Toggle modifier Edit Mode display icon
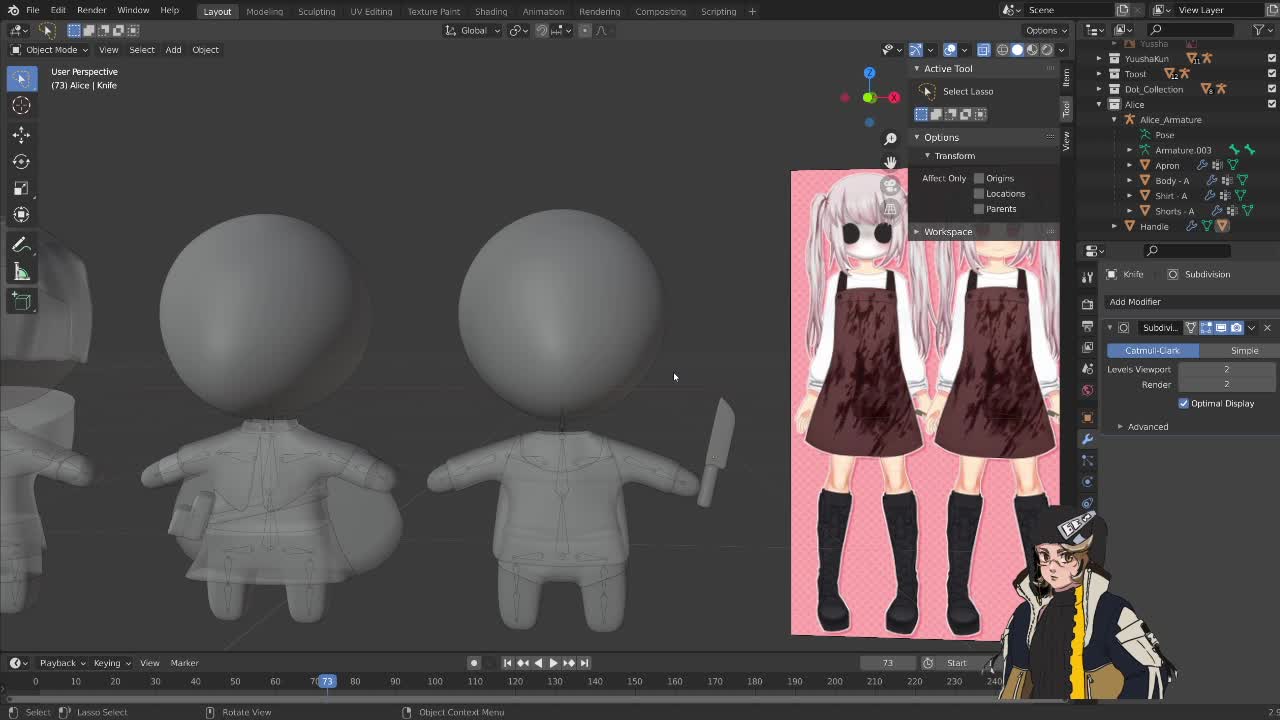 pyautogui.click(x=1206, y=328)
